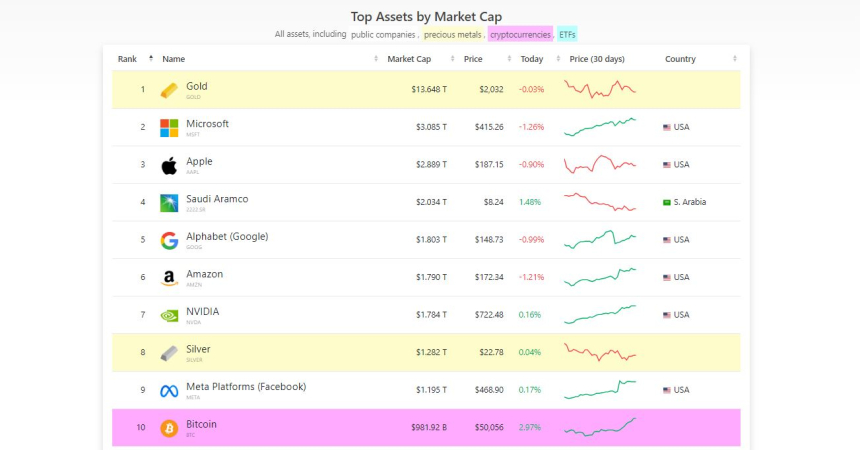Screen dimensions: 860x450
Task: Click the Amazon logo icon
Action: pyautogui.click(x=169, y=278)
